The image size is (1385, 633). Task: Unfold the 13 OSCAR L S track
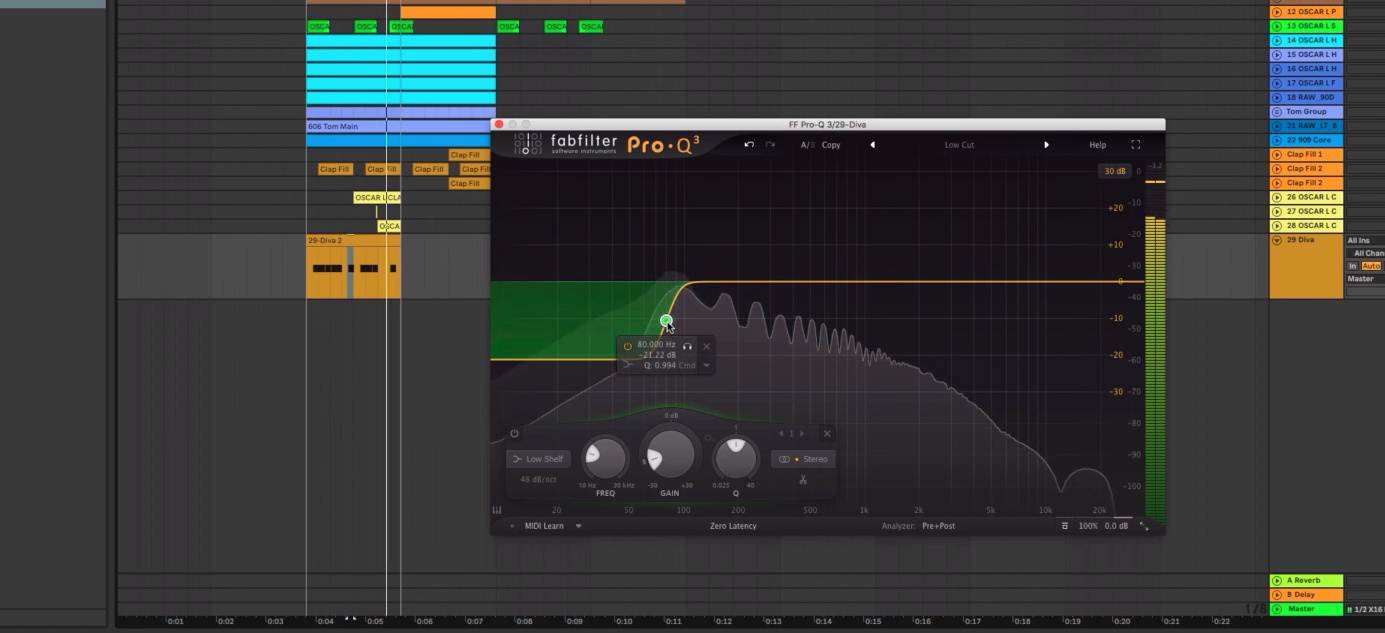(1277, 26)
